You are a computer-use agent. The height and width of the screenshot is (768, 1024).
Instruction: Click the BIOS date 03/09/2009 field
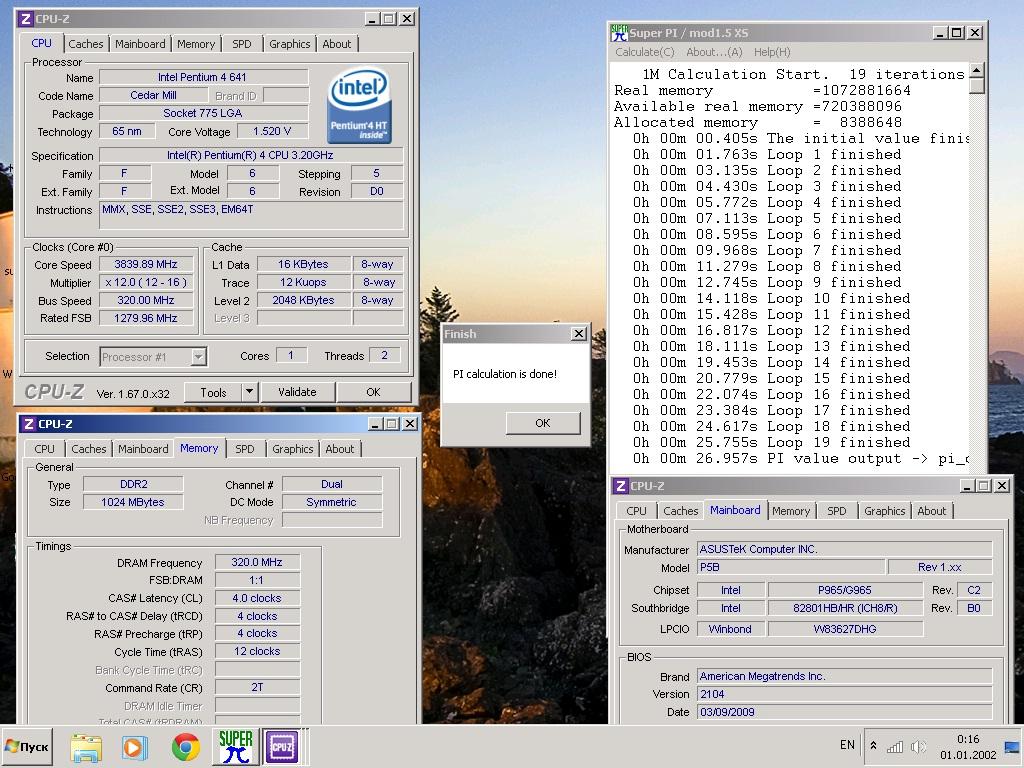tap(844, 712)
